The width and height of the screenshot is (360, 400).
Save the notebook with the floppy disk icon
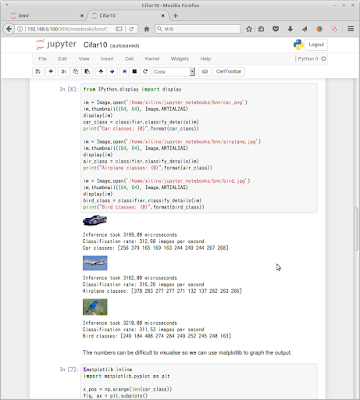pyautogui.click(x=38, y=72)
